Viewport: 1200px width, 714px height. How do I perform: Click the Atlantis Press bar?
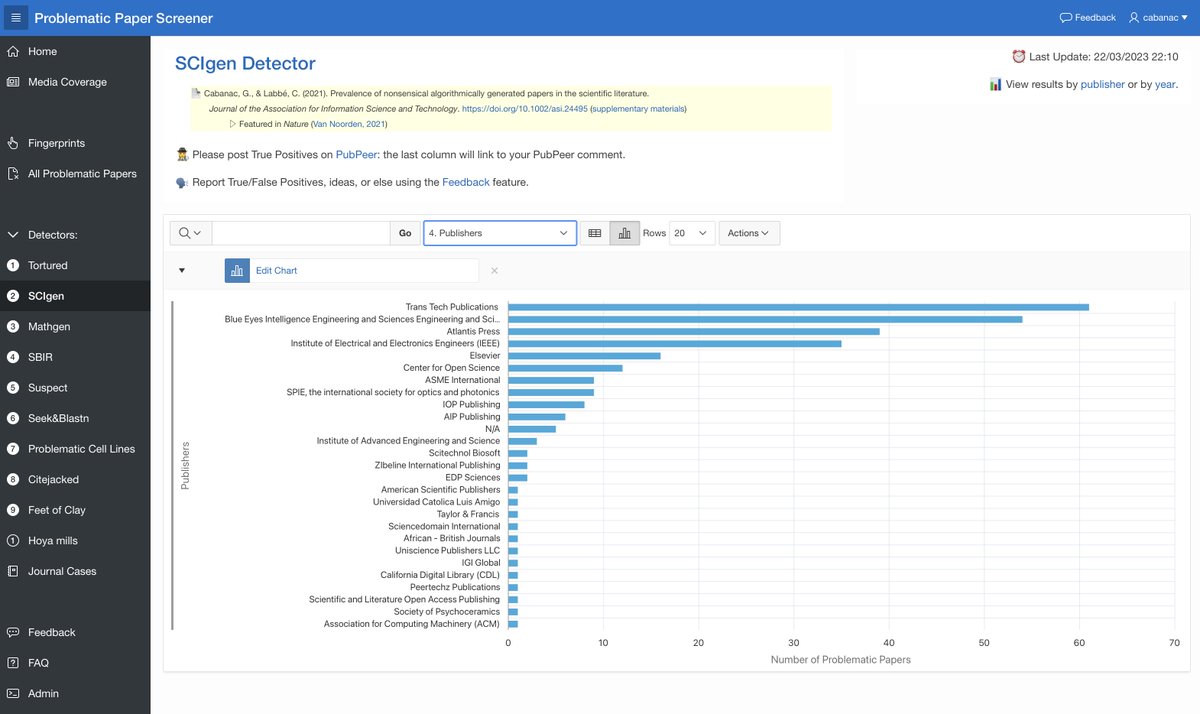(x=694, y=331)
